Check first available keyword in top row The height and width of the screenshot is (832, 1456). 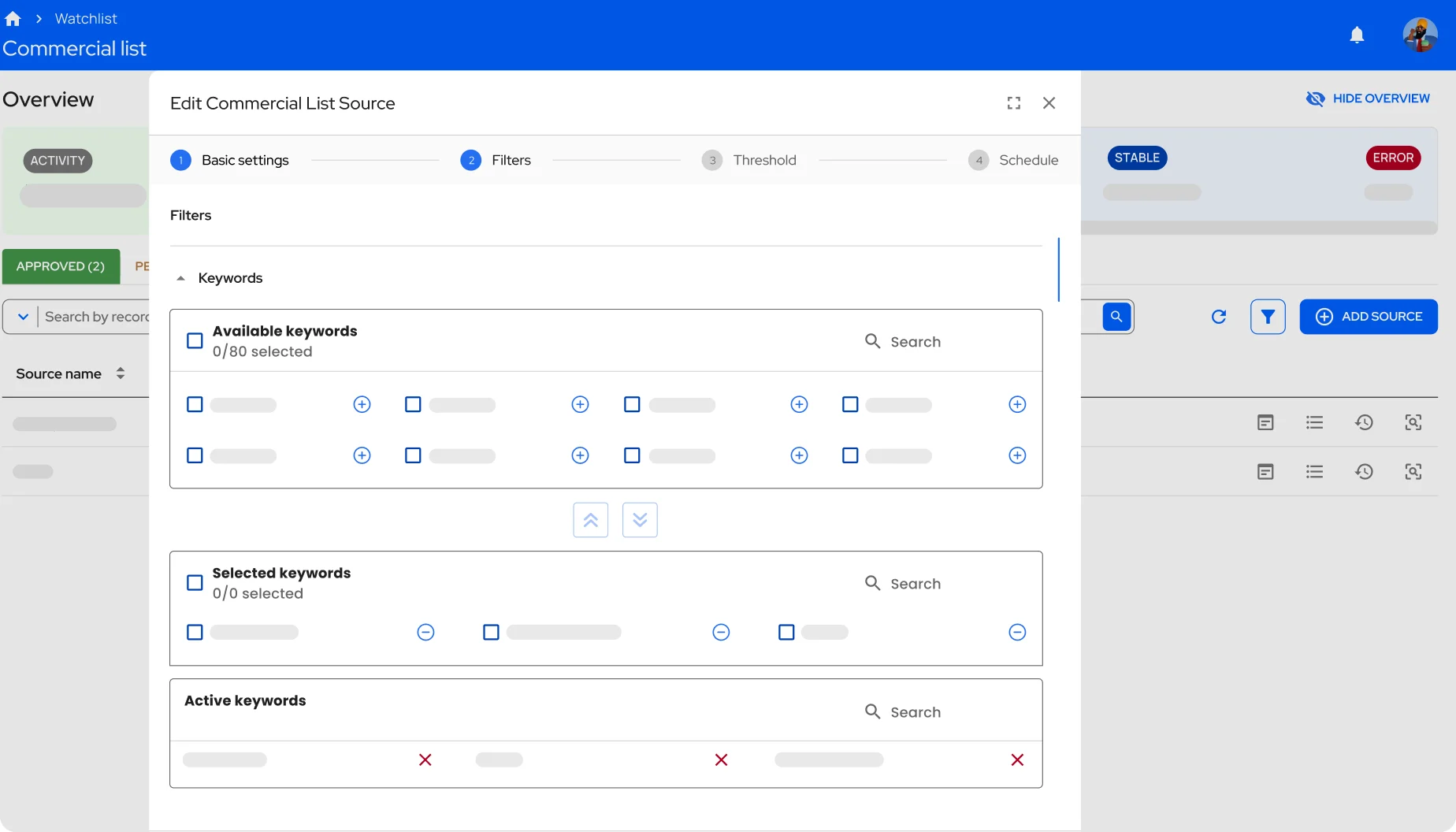(x=195, y=404)
